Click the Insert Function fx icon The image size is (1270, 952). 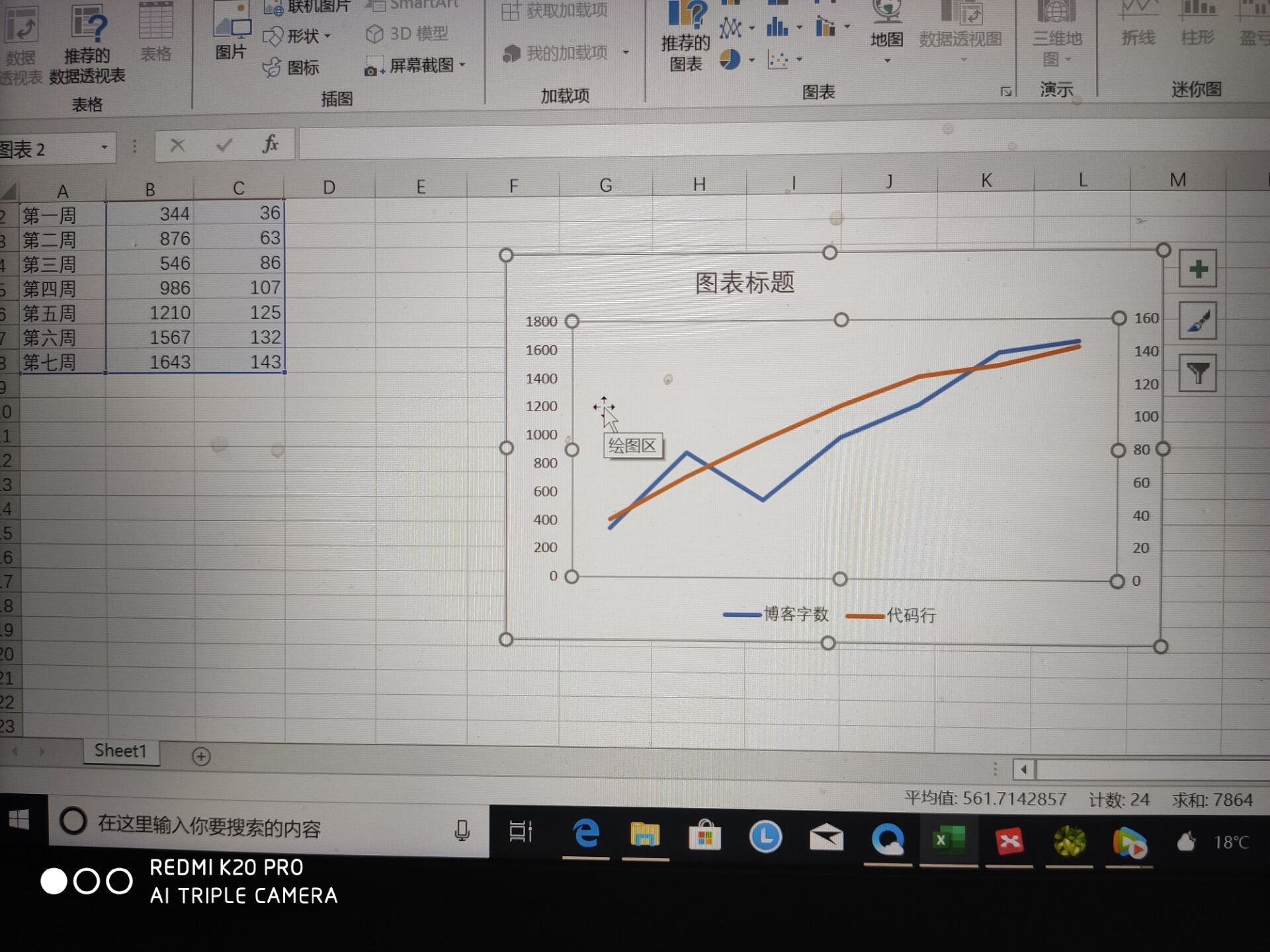coord(270,143)
